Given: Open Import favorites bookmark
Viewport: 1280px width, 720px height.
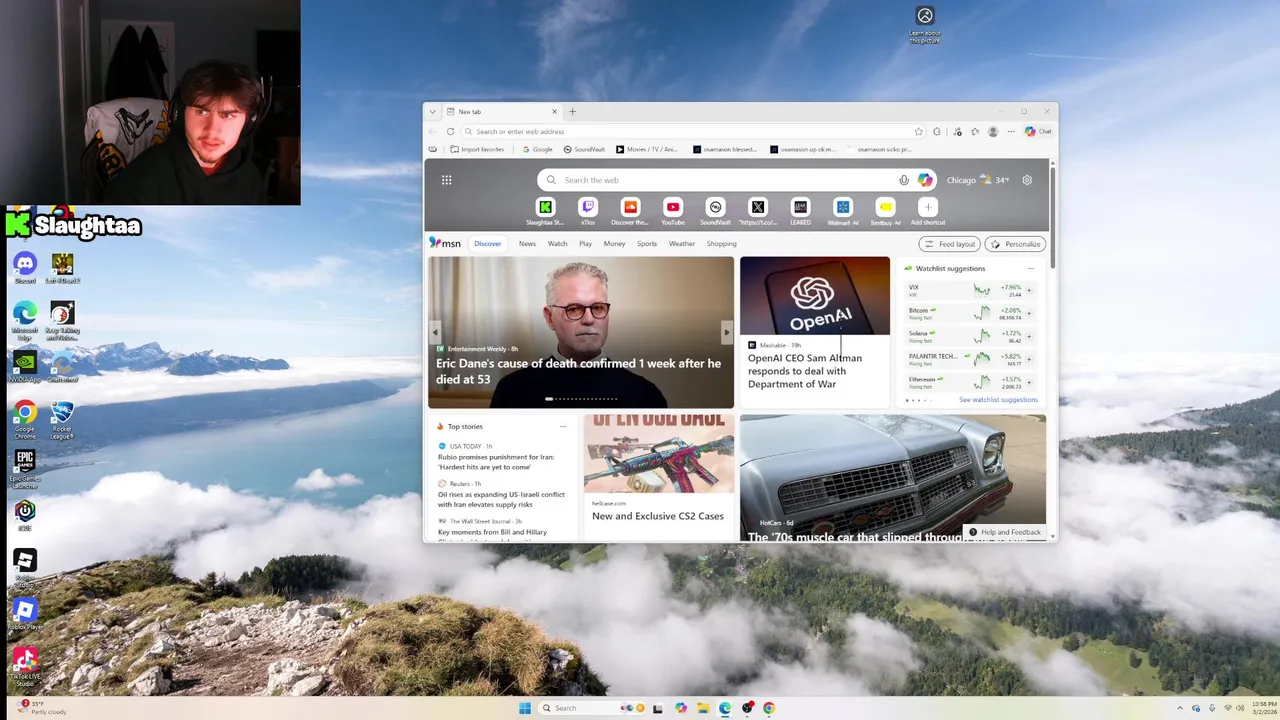Looking at the screenshot, I should click(x=477, y=149).
